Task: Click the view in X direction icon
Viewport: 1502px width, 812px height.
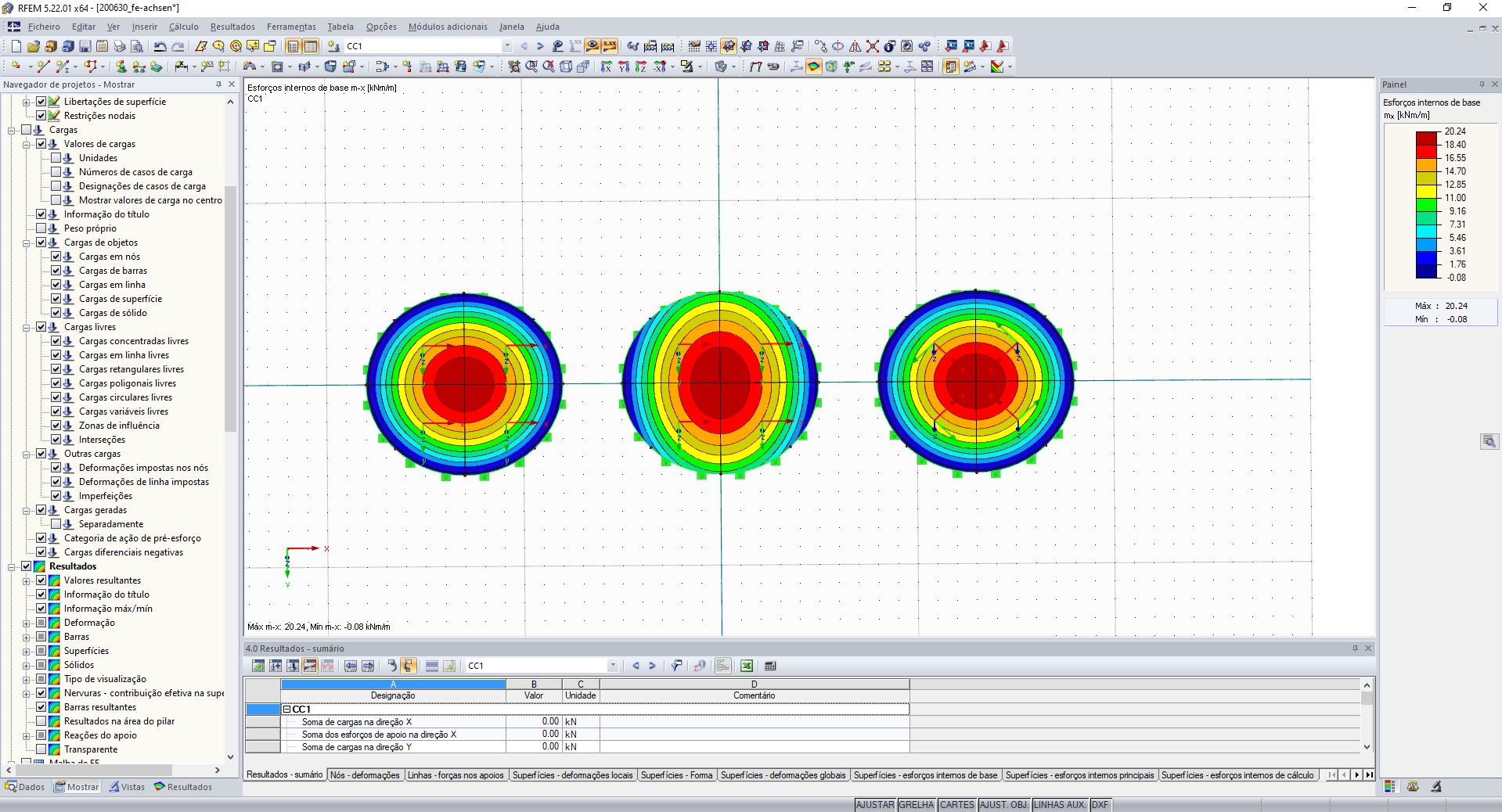Action: (x=607, y=66)
